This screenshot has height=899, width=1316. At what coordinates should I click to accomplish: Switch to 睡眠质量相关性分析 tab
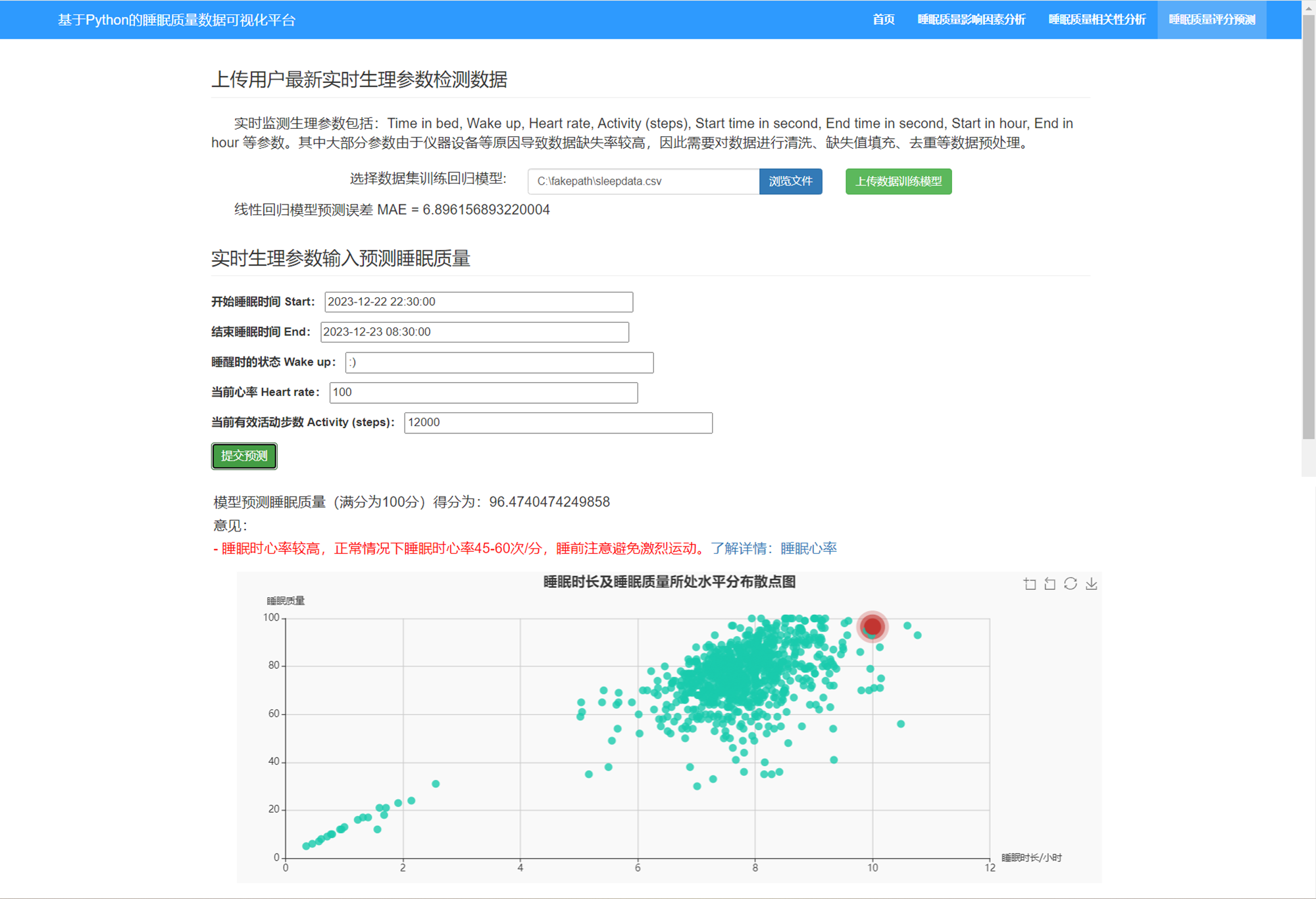pos(1097,20)
